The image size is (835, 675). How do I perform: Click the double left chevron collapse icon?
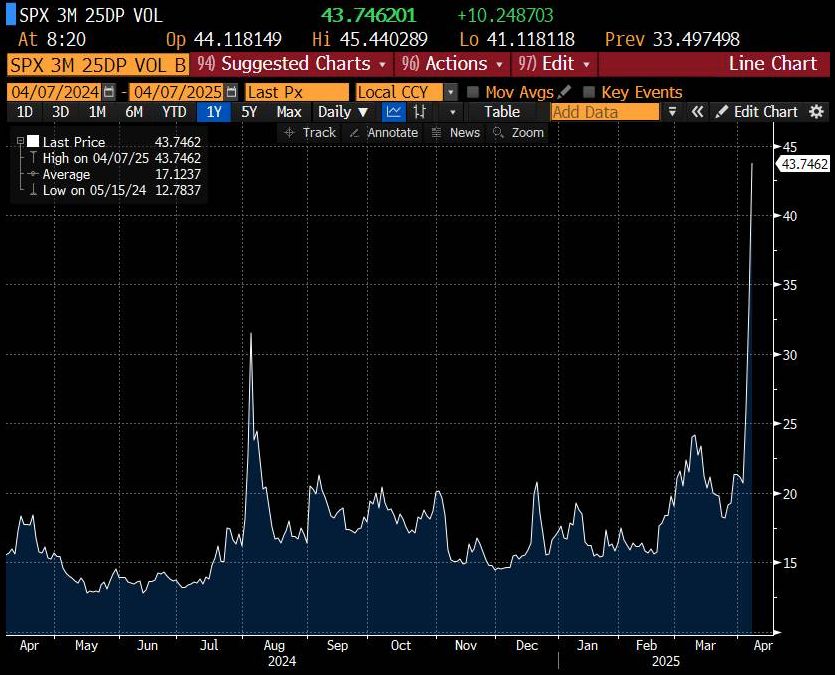click(697, 112)
